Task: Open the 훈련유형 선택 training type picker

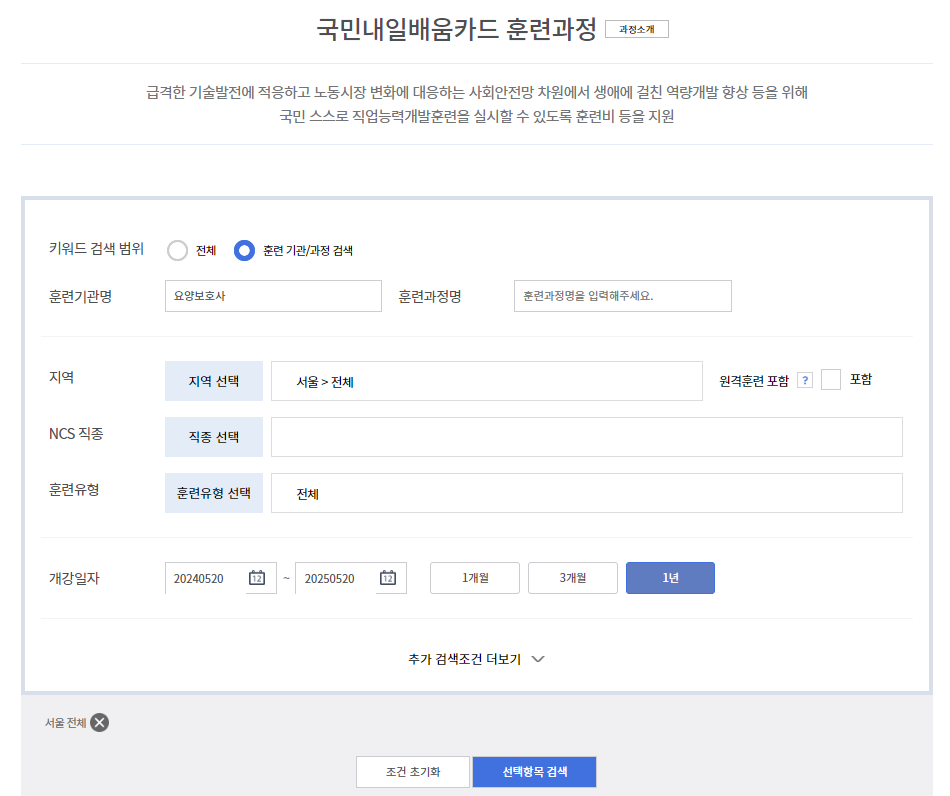Action: (213, 492)
